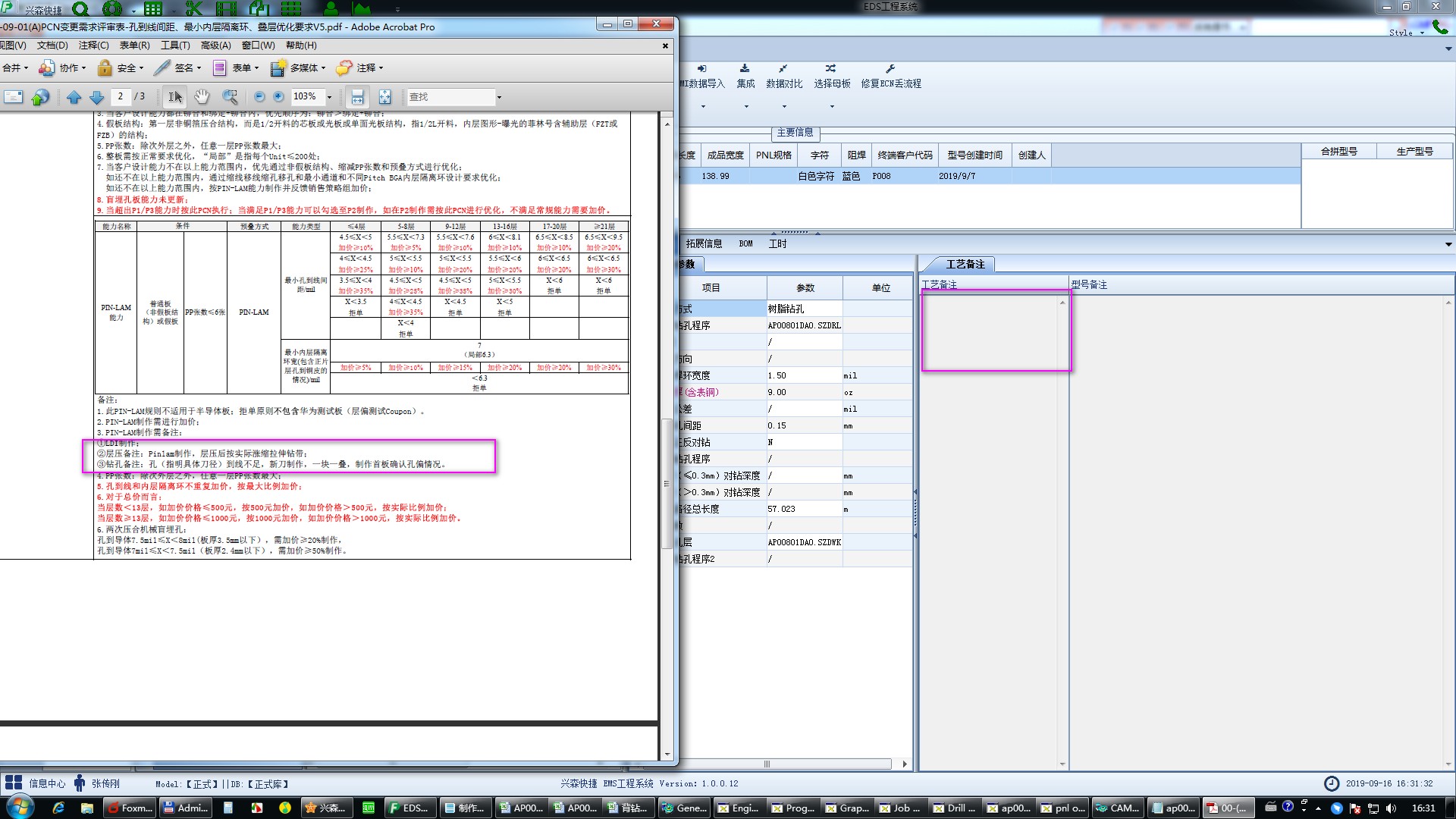
Task: Click the fit full page icon
Action: [385, 97]
